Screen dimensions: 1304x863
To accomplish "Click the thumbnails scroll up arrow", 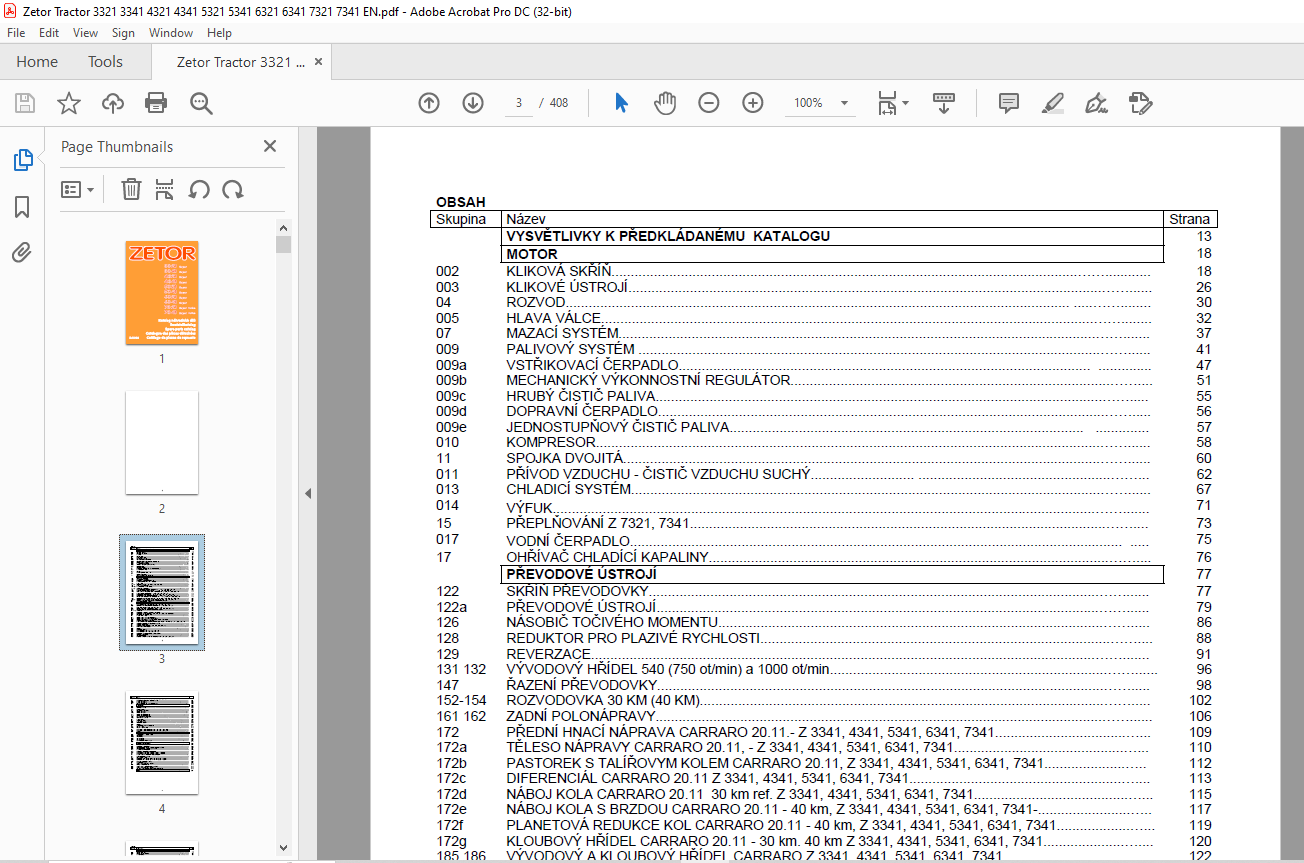I will [x=284, y=228].
